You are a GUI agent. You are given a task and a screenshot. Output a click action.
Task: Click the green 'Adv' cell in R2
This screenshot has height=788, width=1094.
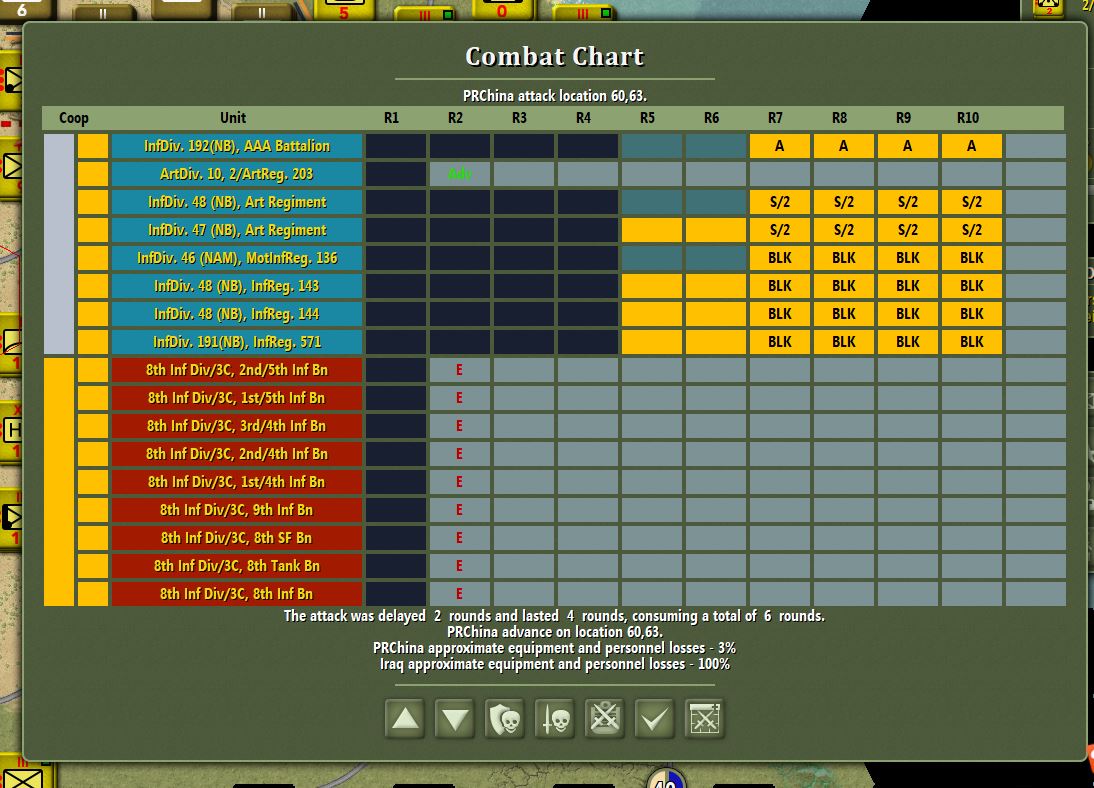click(x=460, y=174)
